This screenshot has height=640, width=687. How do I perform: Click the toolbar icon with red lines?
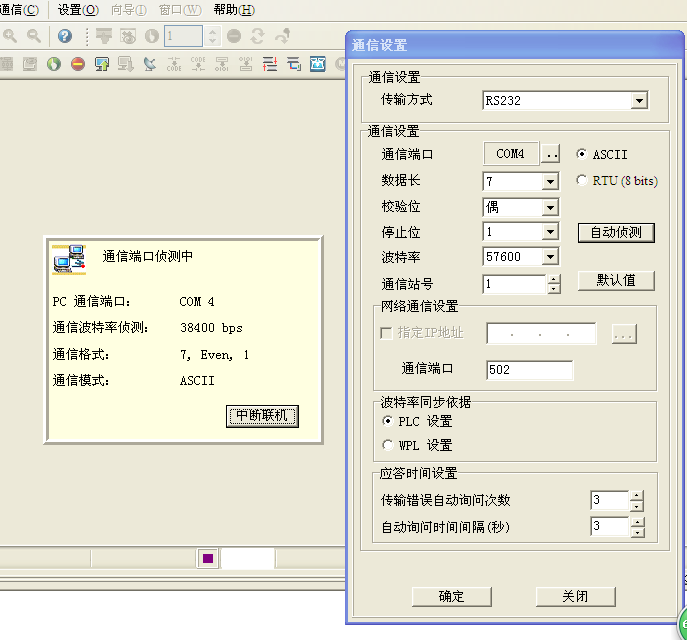pyautogui.click(x=270, y=64)
